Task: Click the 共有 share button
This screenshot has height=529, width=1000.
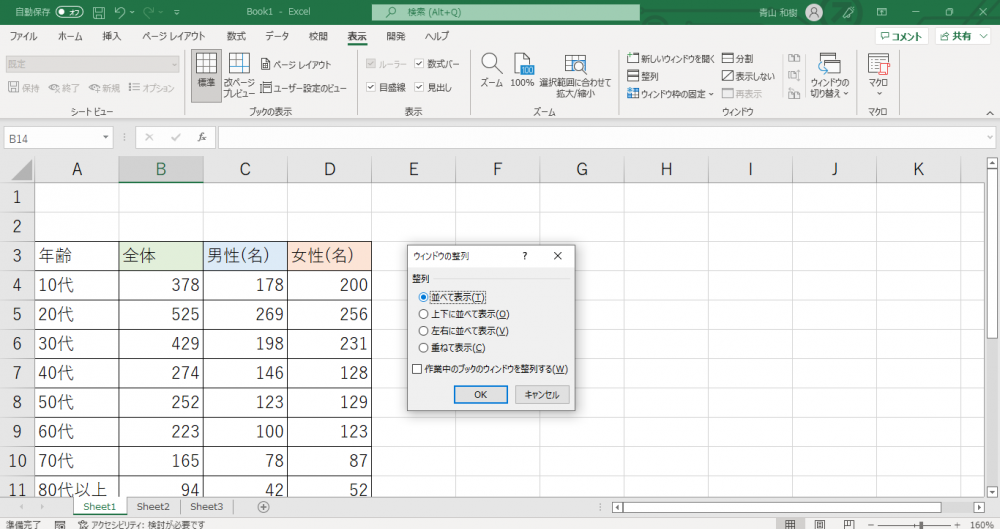Action: [956, 36]
